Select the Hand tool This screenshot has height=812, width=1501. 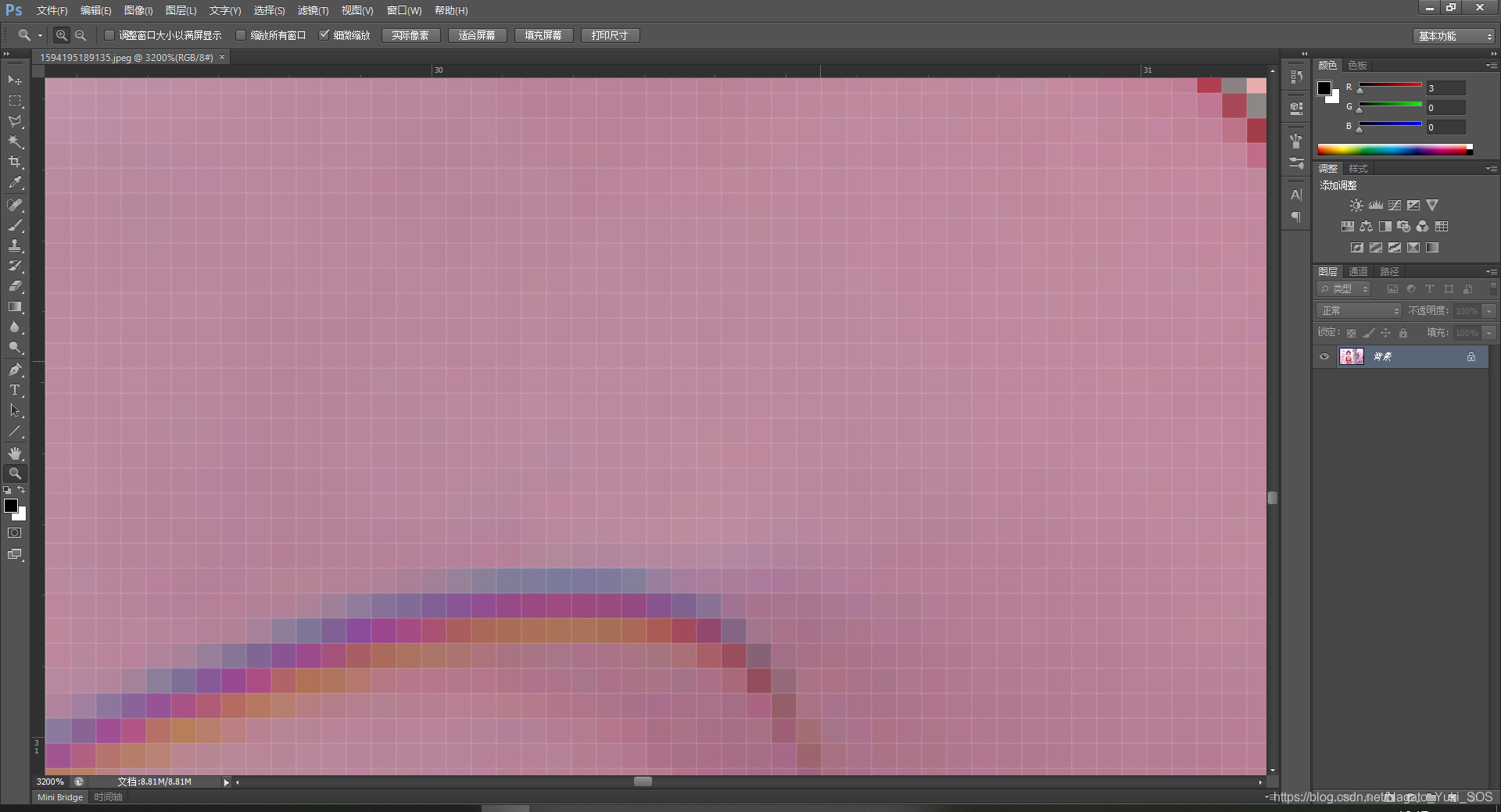(15, 453)
